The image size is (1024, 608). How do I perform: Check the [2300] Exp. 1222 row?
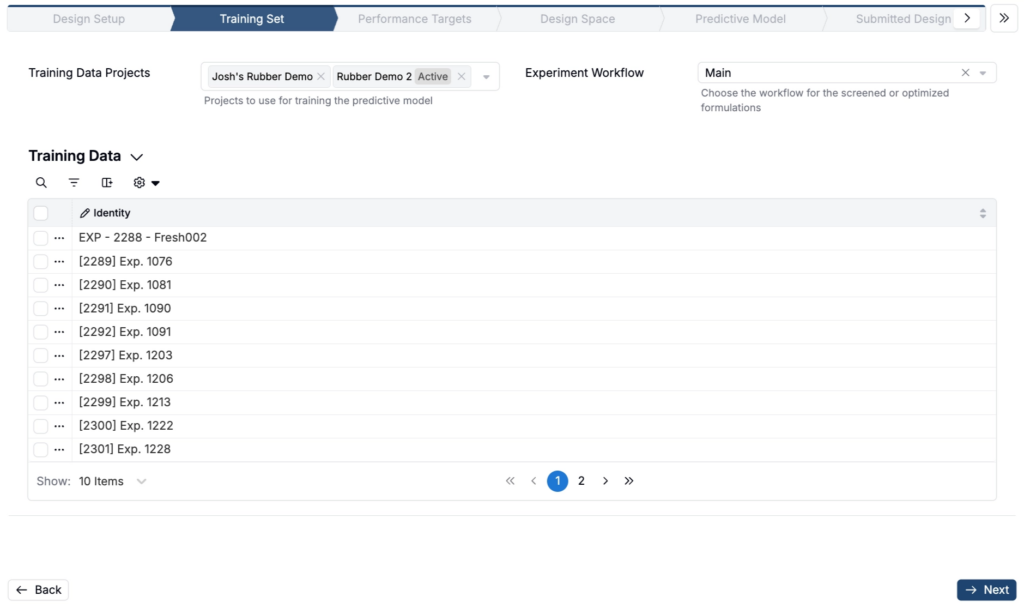[40, 426]
